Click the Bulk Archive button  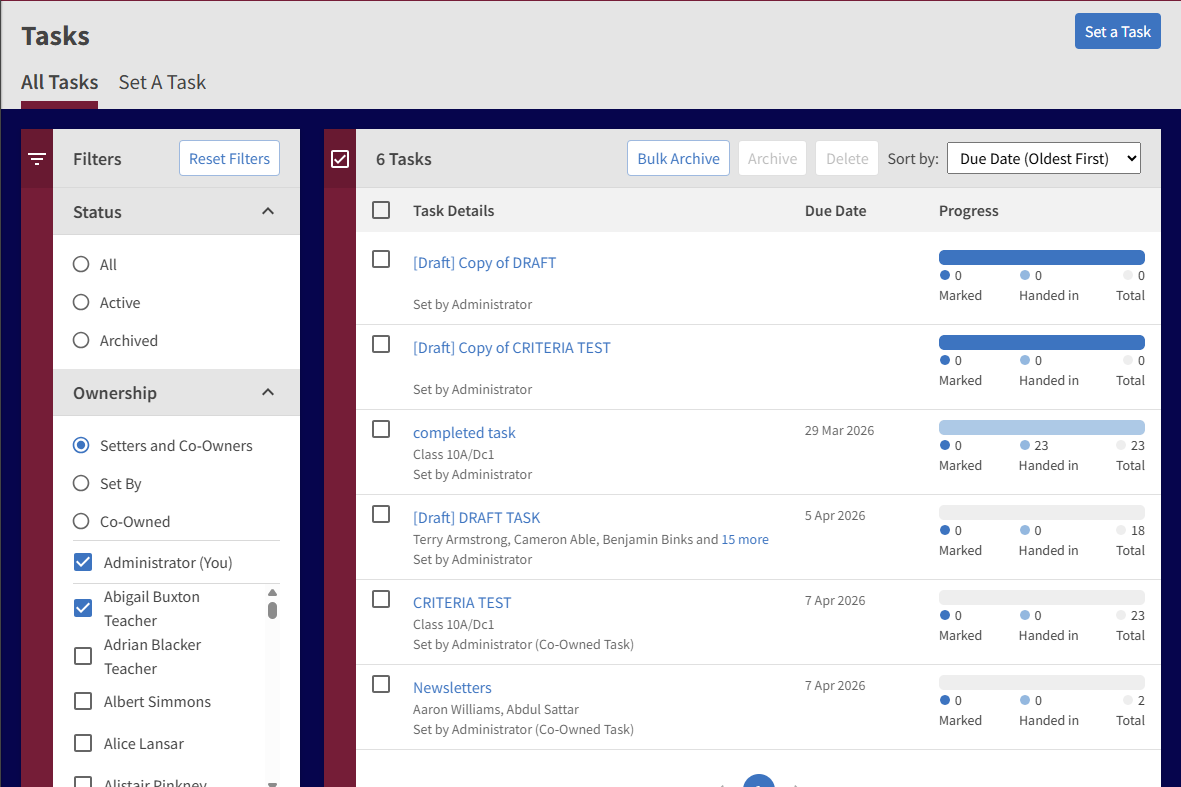click(678, 158)
